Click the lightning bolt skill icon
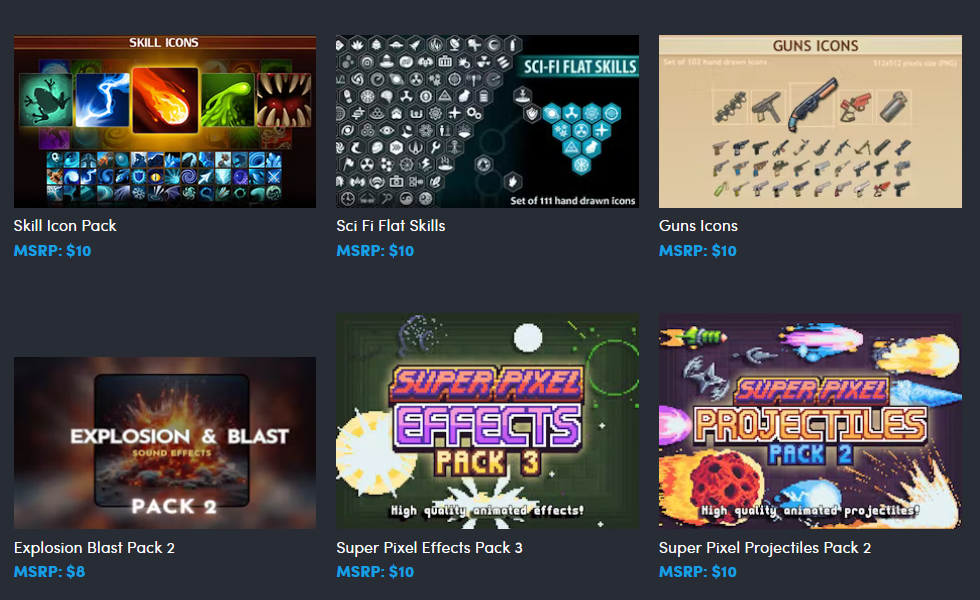The image size is (980, 600). 102,100
